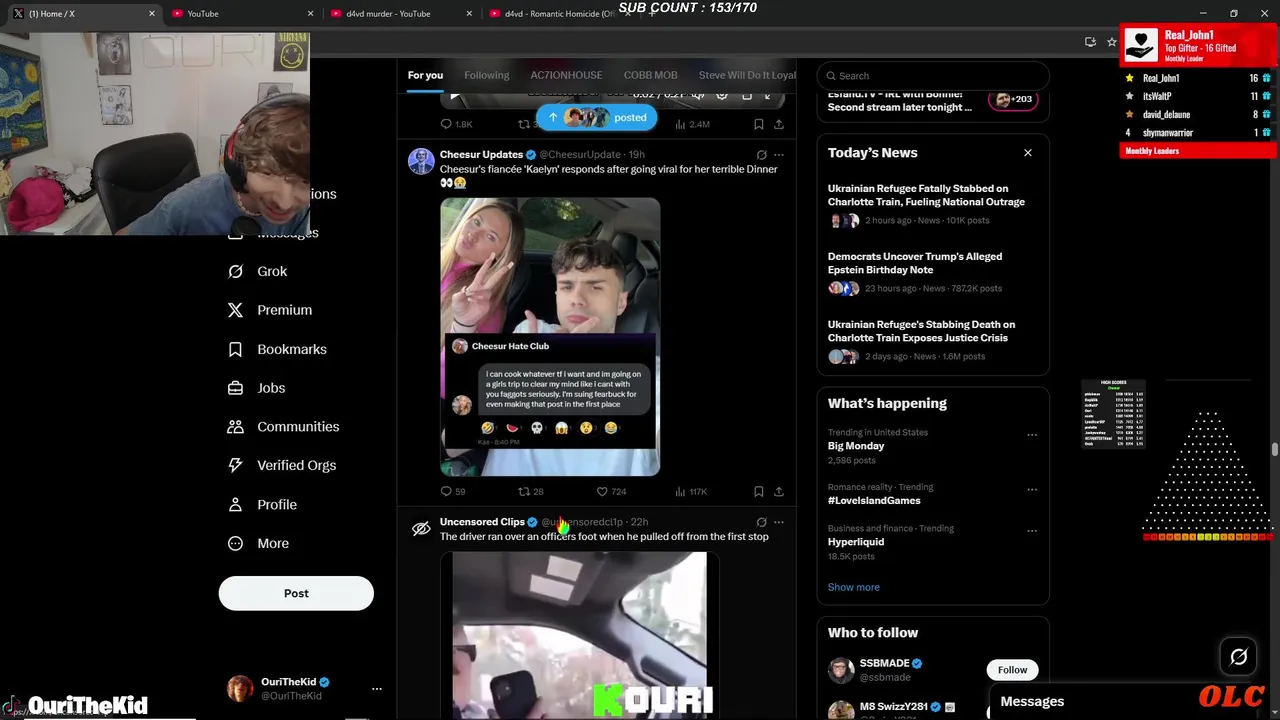Viewport: 1280px width, 720px height.
Task: Open the Grok sidebar item
Action: click(258, 271)
